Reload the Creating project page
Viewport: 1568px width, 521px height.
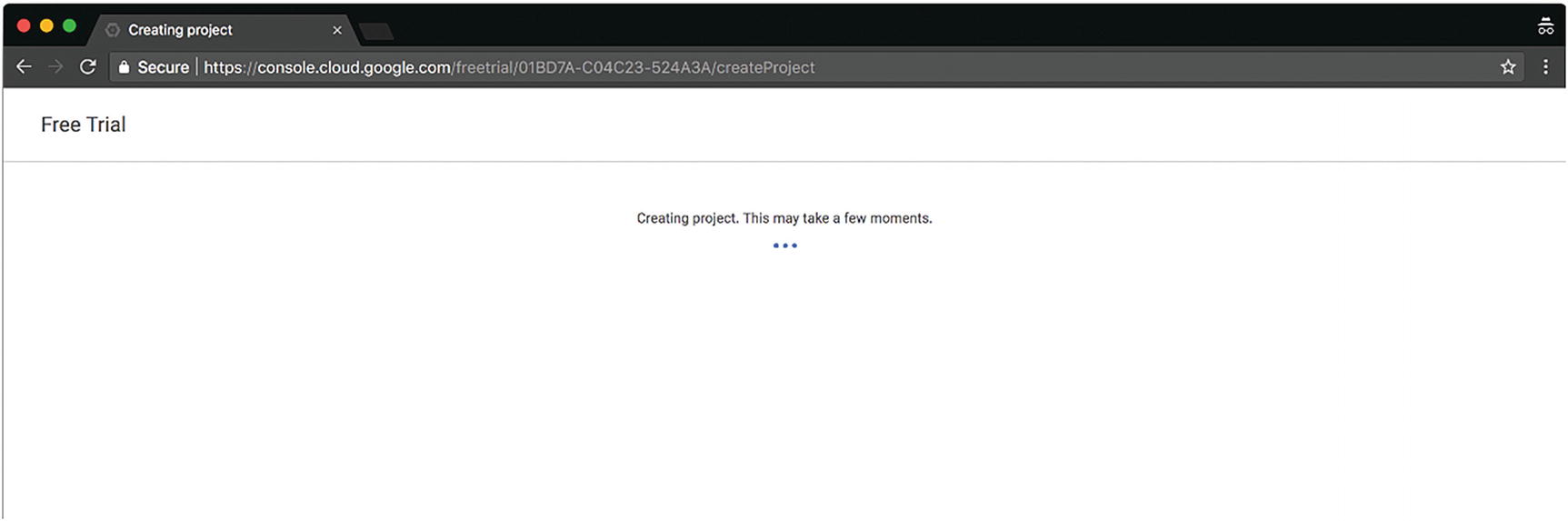(x=87, y=66)
